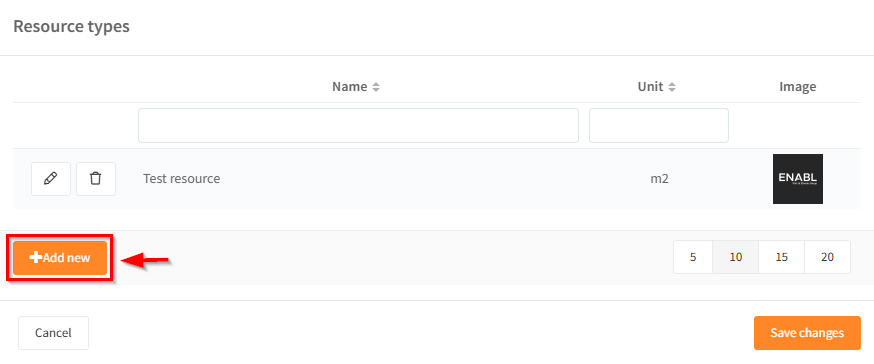The image size is (874, 364).
Task: Add a new resource type
Action: click(x=60, y=258)
